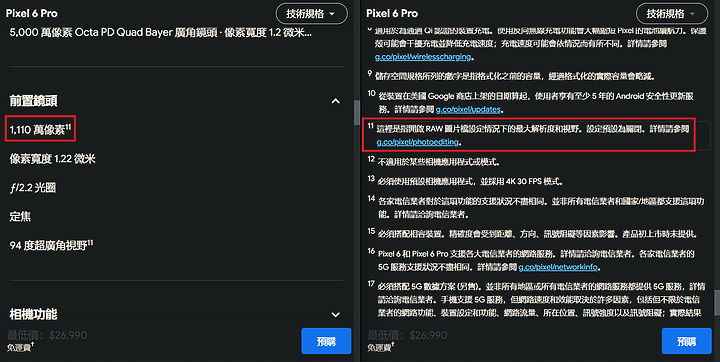Viewport: 720px width, 362px height.
Task: Select the ƒ/2.2 光圈 text
Action: coord(33,188)
